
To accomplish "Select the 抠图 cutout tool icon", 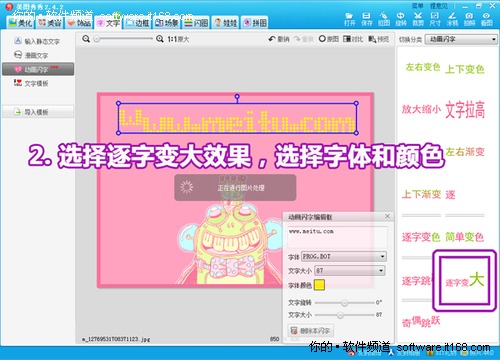I will (384, 19).
